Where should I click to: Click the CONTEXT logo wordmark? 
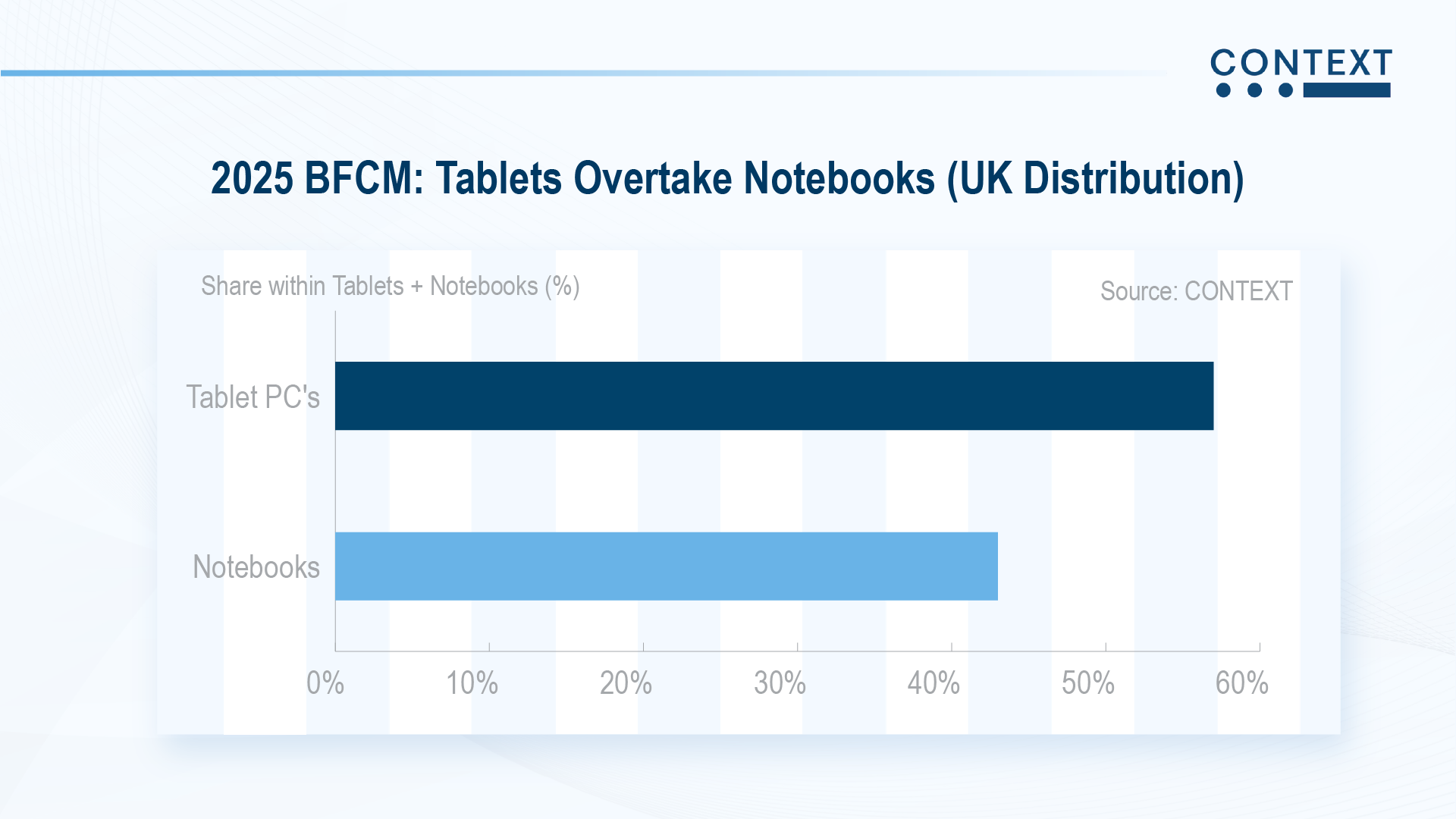pos(1301,63)
